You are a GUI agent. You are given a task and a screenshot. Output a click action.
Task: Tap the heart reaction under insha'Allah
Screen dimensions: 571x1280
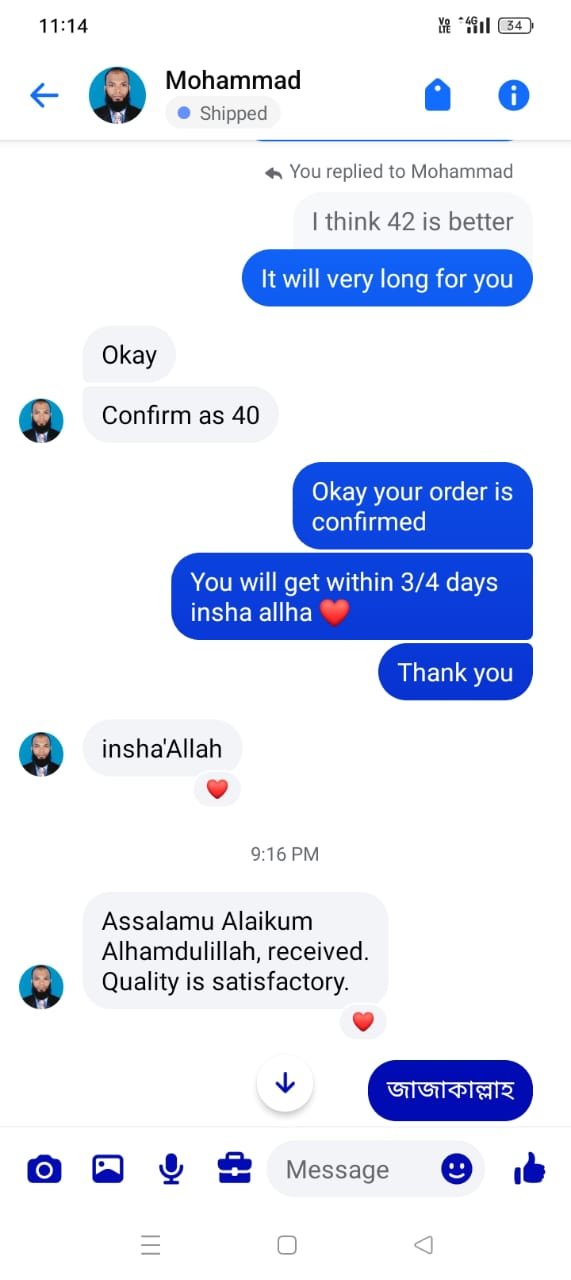coord(217,789)
